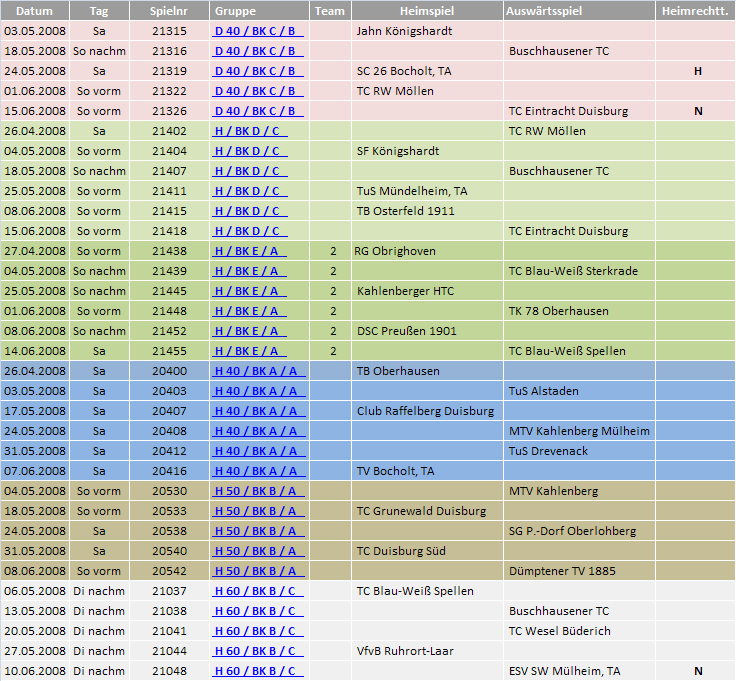
Task: Click the Heimrechtt. column header
Action: 695,11
